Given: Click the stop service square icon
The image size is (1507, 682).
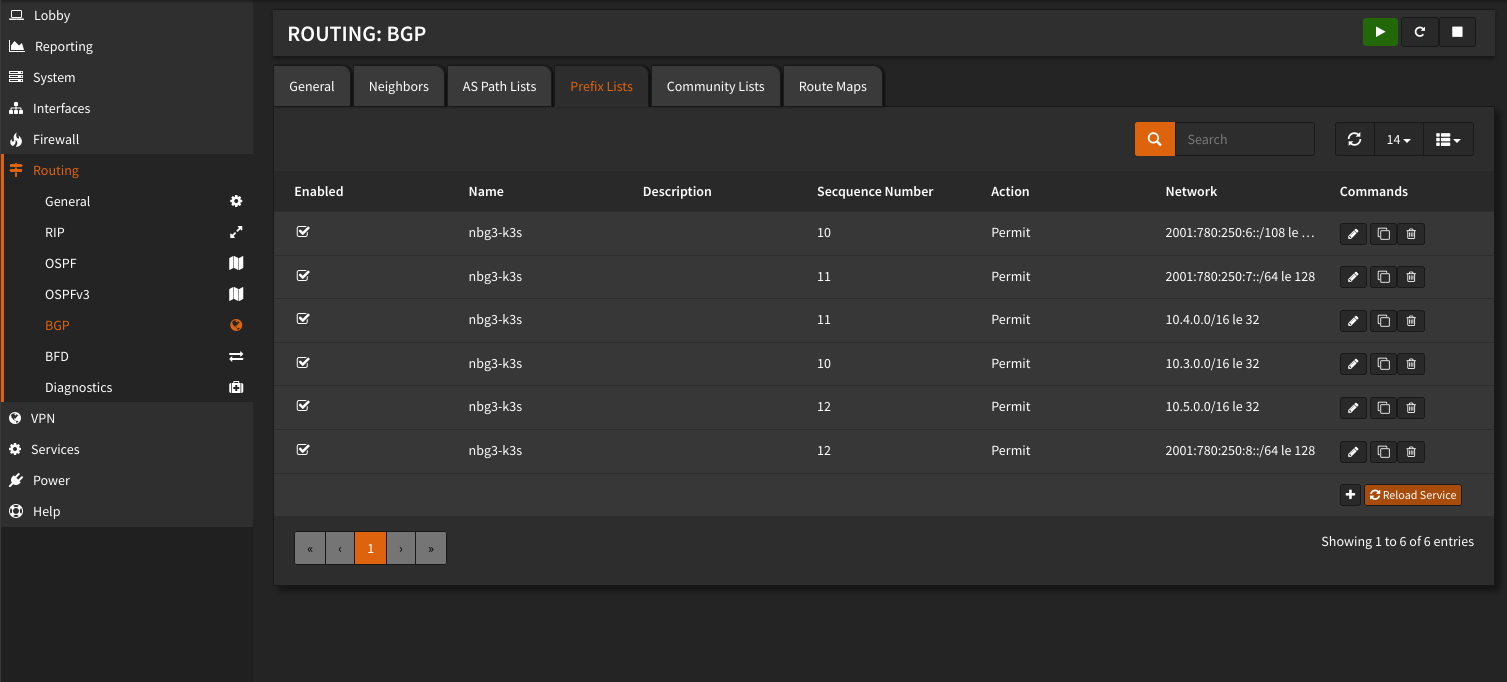Looking at the screenshot, I should pyautogui.click(x=1457, y=32).
